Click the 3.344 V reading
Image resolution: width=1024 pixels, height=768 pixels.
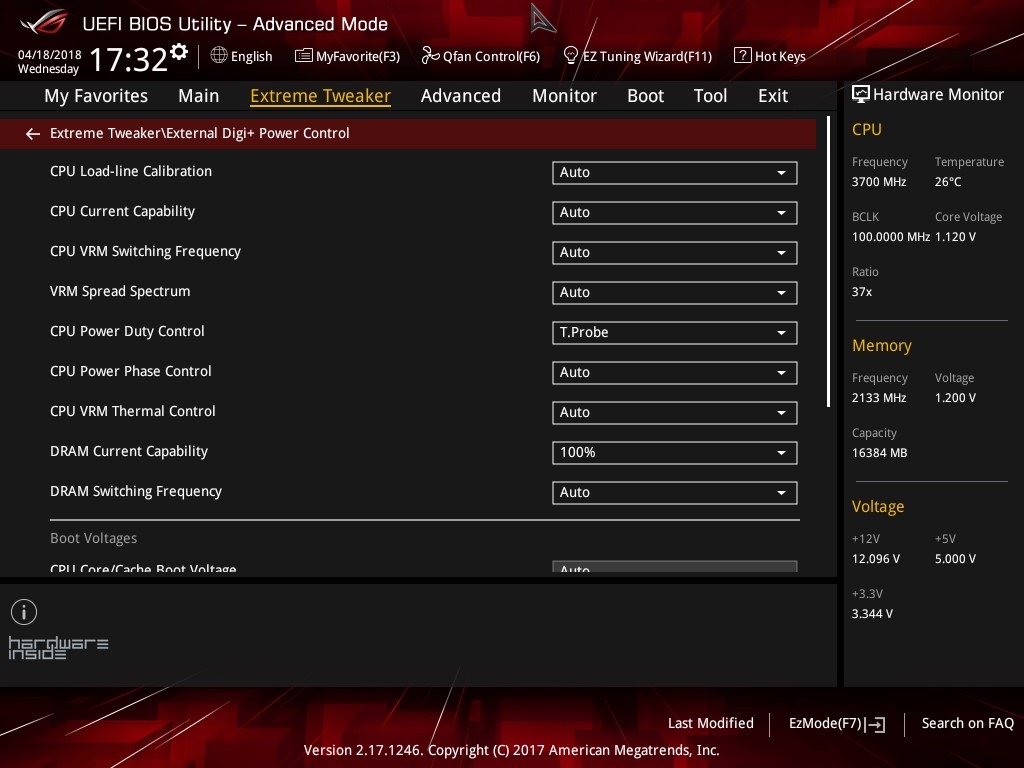click(x=872, y=613)
